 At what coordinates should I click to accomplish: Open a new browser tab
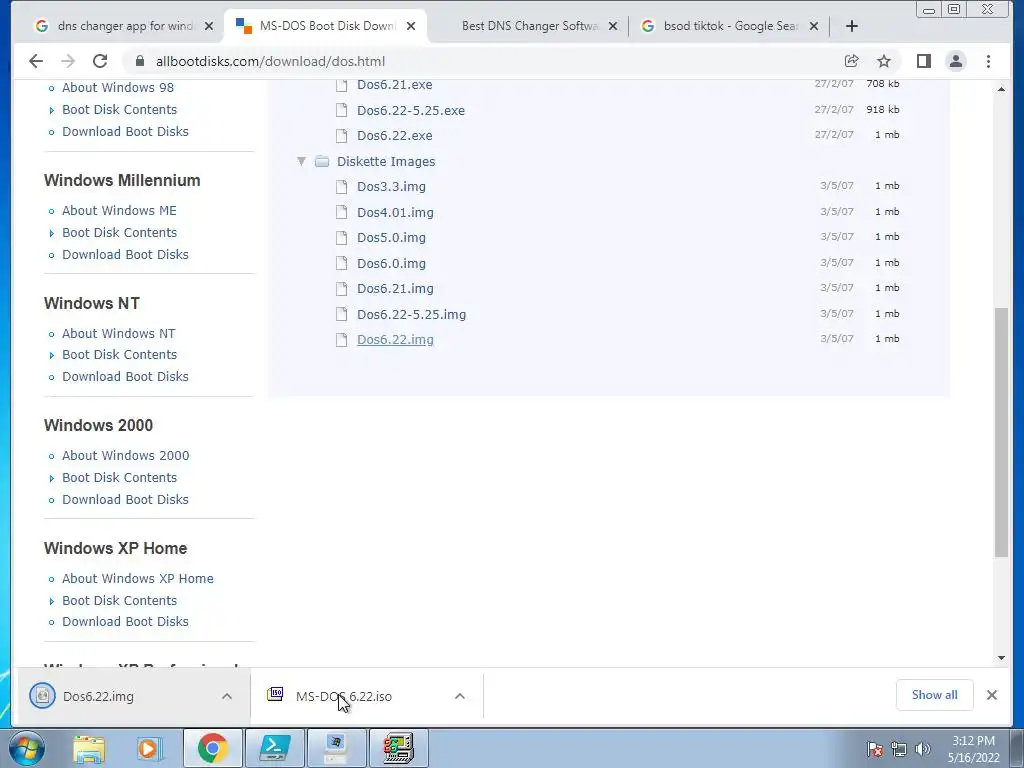pyautogui.click(x=852, y=26)
